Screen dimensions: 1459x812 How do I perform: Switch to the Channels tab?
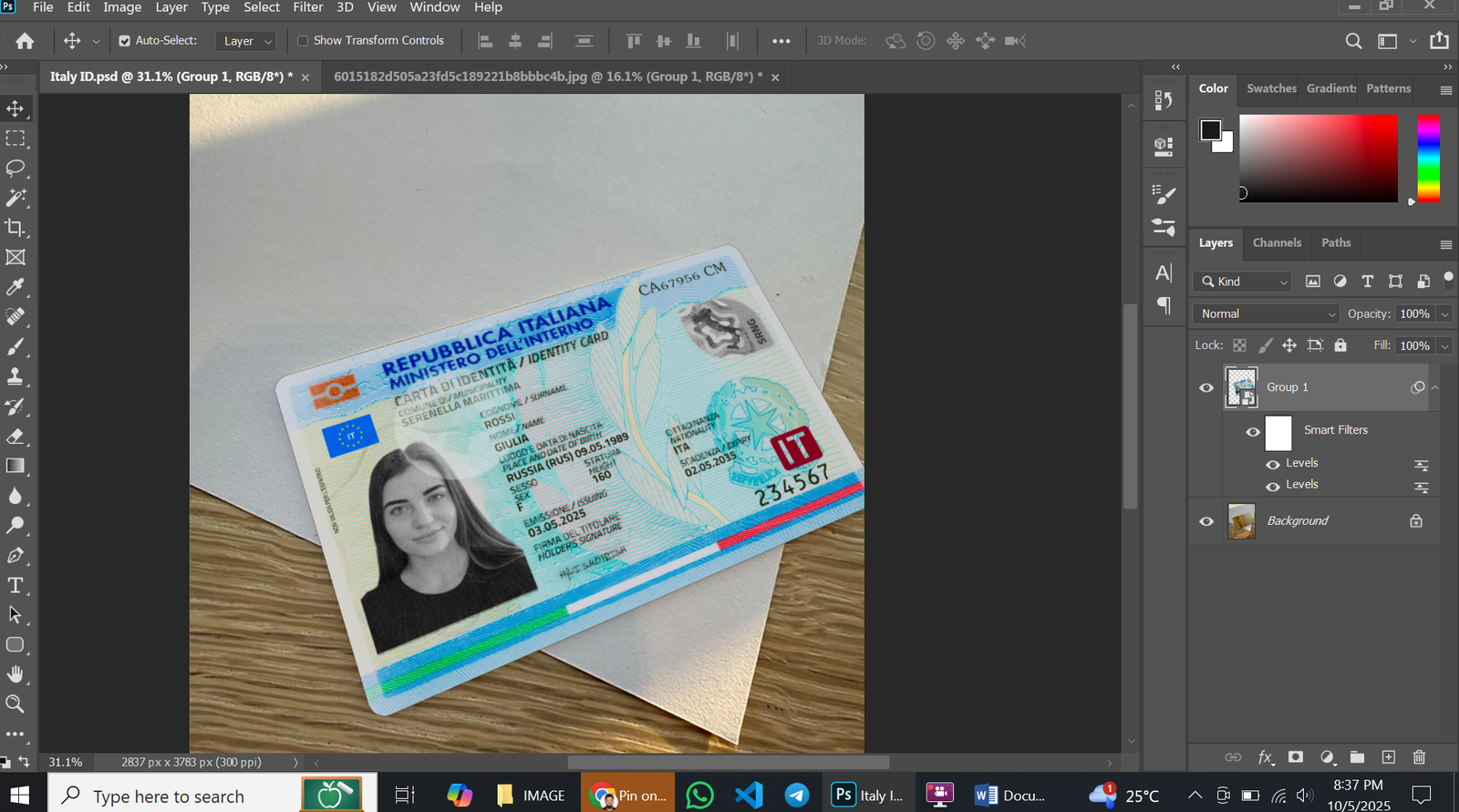[1277, 243]
